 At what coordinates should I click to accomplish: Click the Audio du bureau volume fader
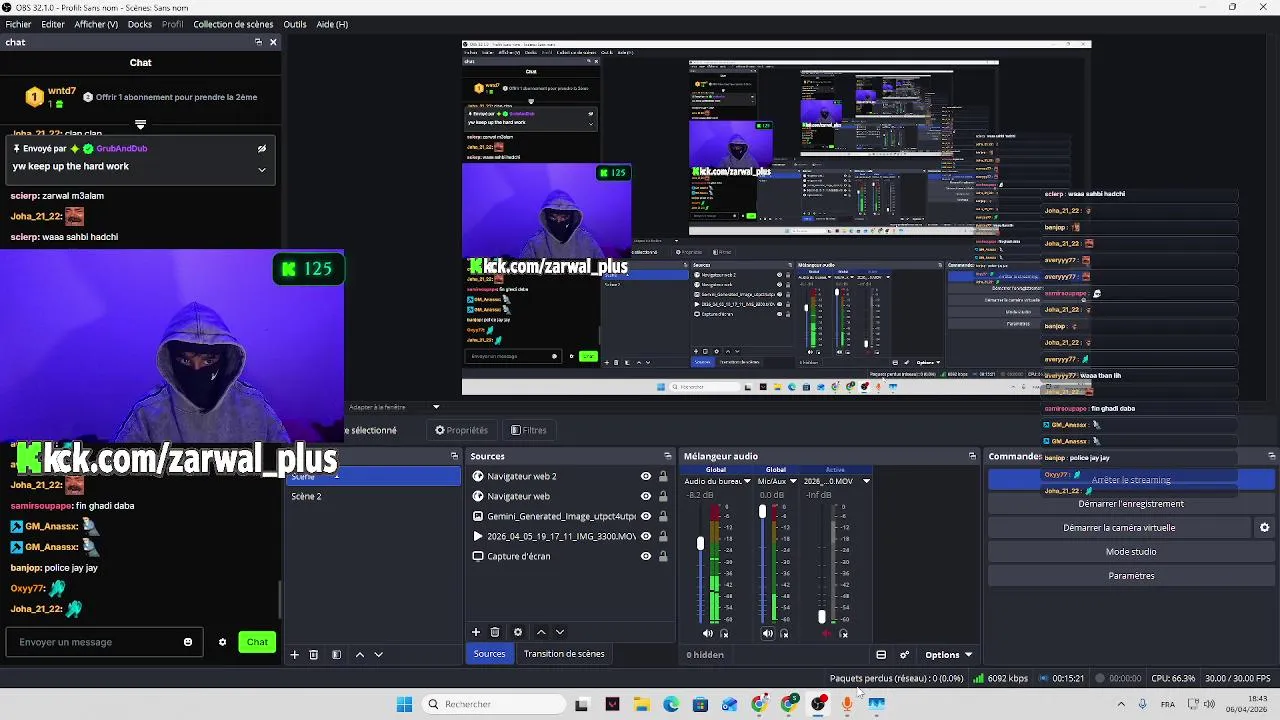tap(700, 543)
